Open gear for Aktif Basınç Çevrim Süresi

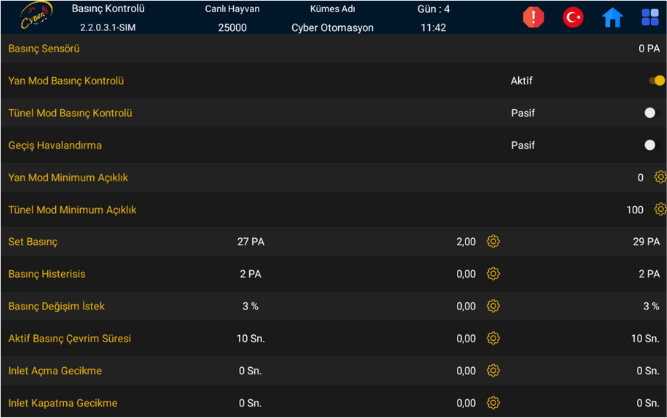(x=493, y=338)
